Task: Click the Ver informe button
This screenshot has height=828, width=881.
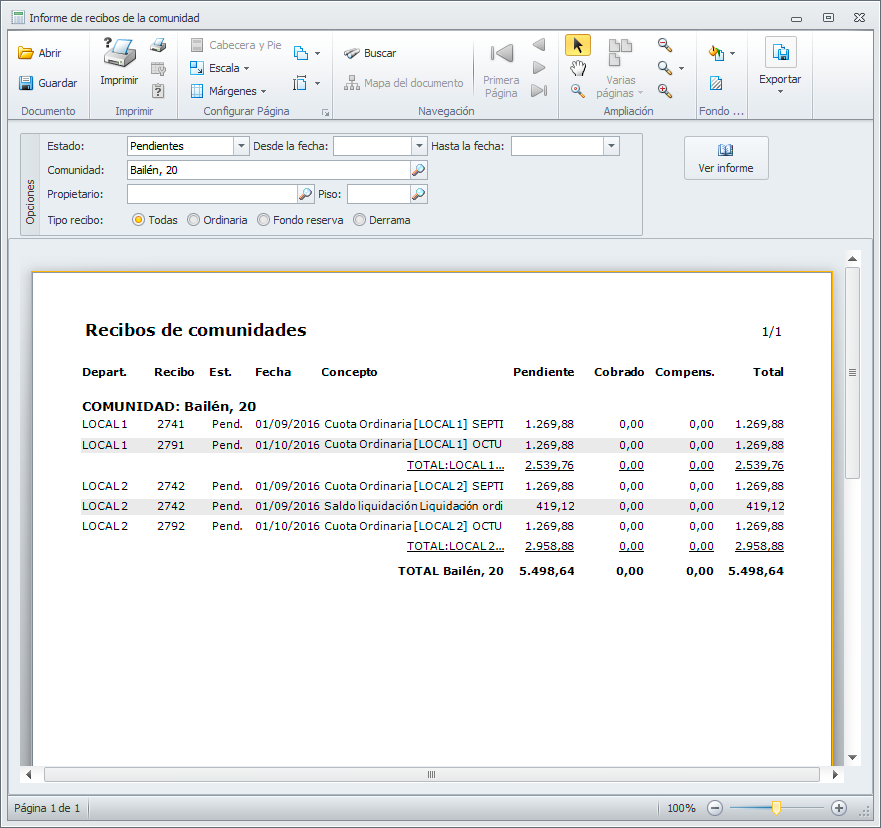Action: pyautogui.click(x=726, y=158)
